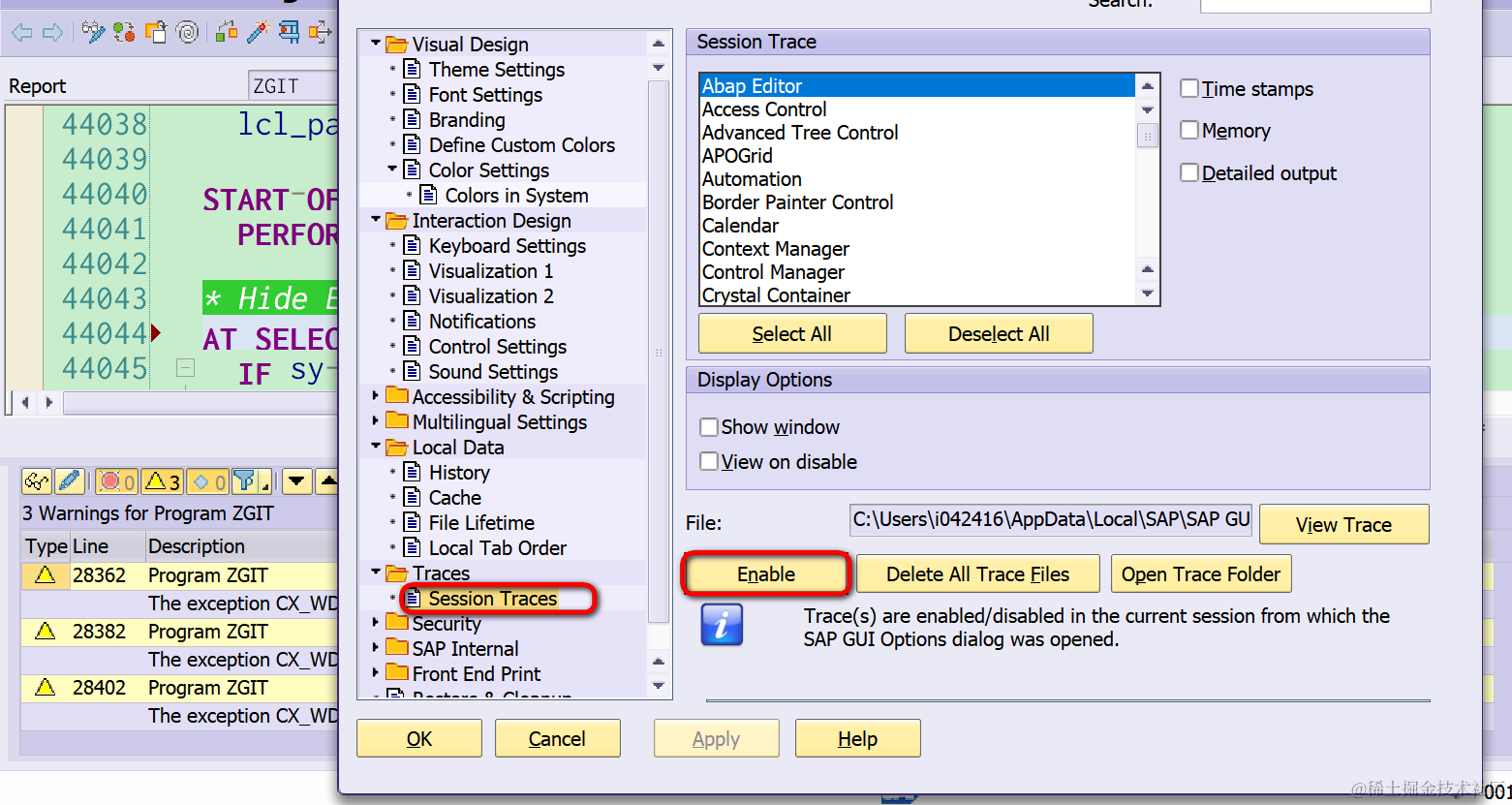Collapse the Interaction Design tree node

tap(376, 220)
